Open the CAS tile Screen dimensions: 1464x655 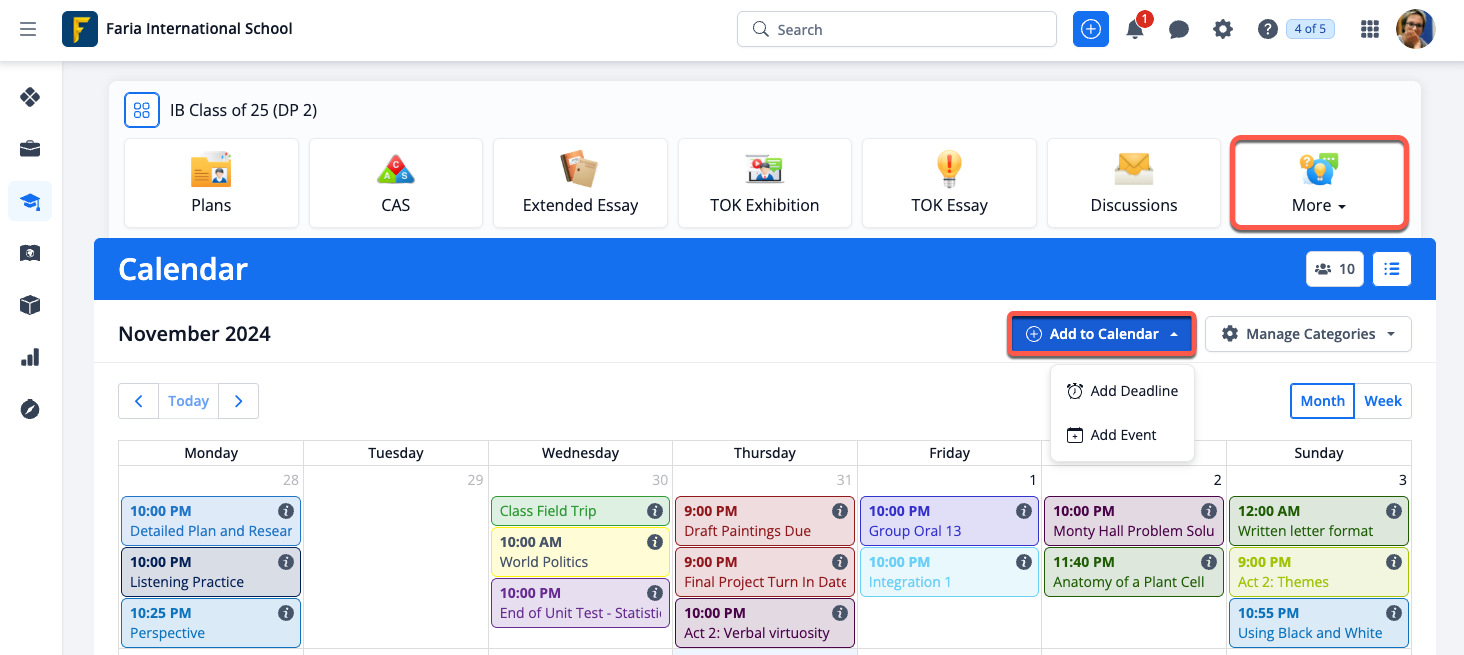(x=395, y=183)
